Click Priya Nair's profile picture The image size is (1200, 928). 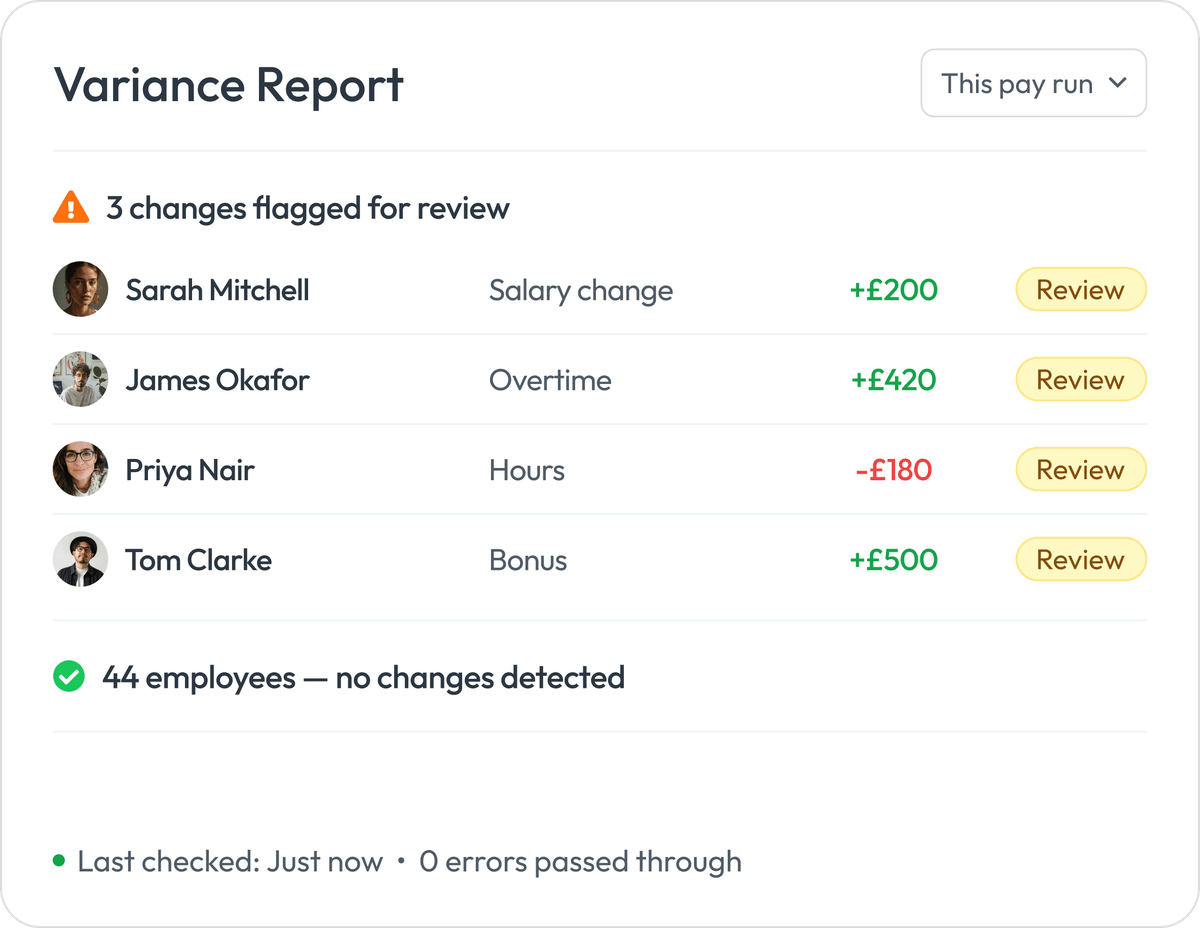click(80, 469)
